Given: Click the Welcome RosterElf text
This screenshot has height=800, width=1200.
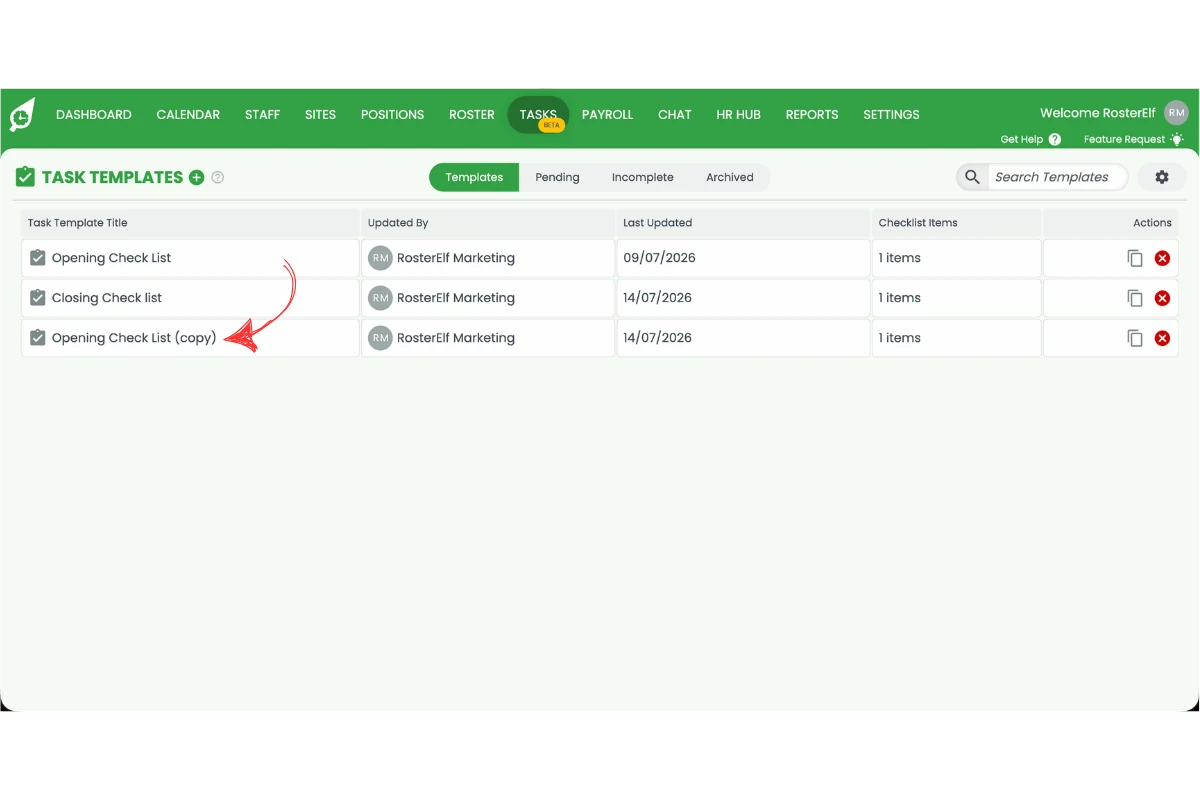Looking at the screenshot, I should coord(1098,113).
